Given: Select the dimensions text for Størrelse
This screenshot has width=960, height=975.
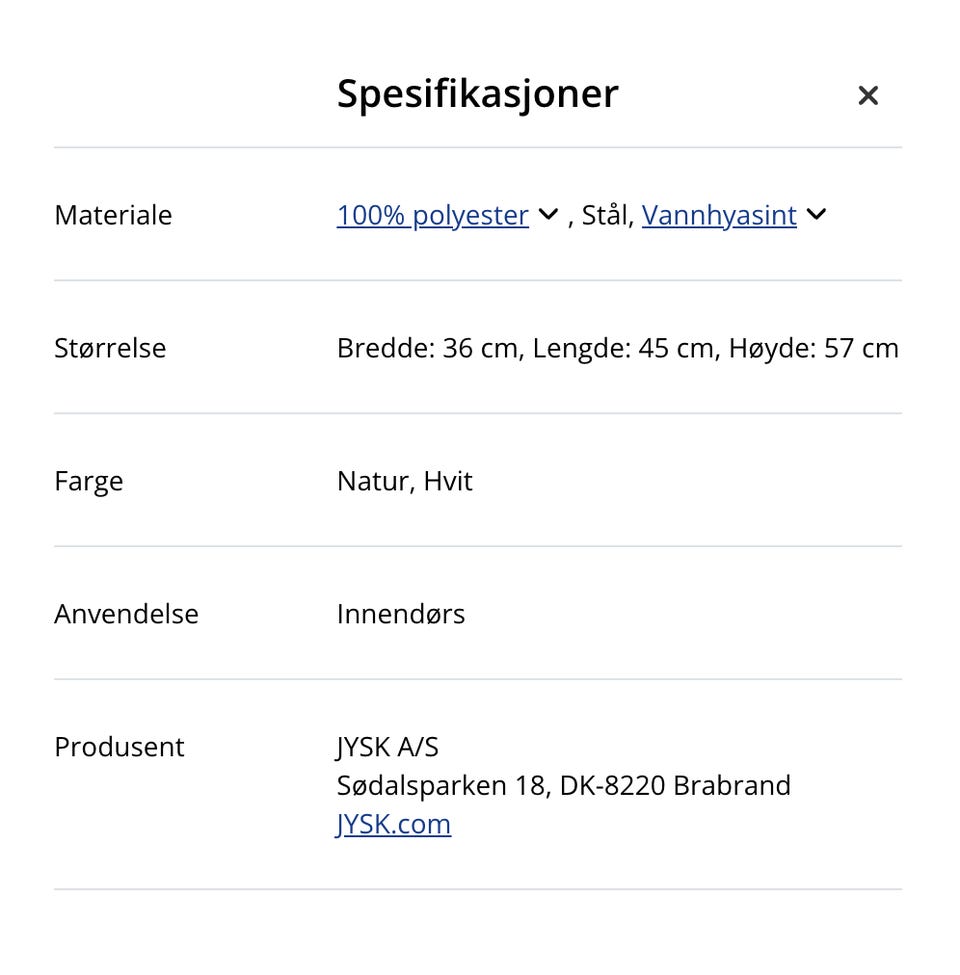Looking at the screenshot, I should point(617,348).
